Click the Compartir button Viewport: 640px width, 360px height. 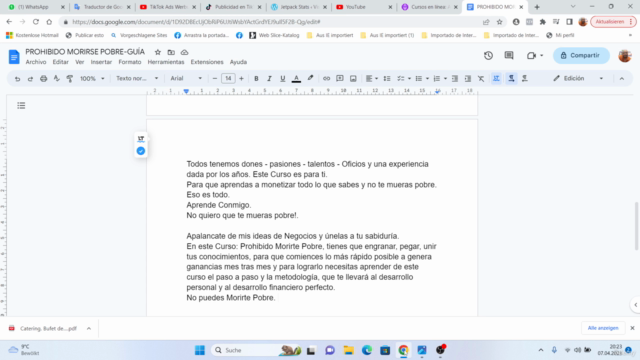pos(581,56)
